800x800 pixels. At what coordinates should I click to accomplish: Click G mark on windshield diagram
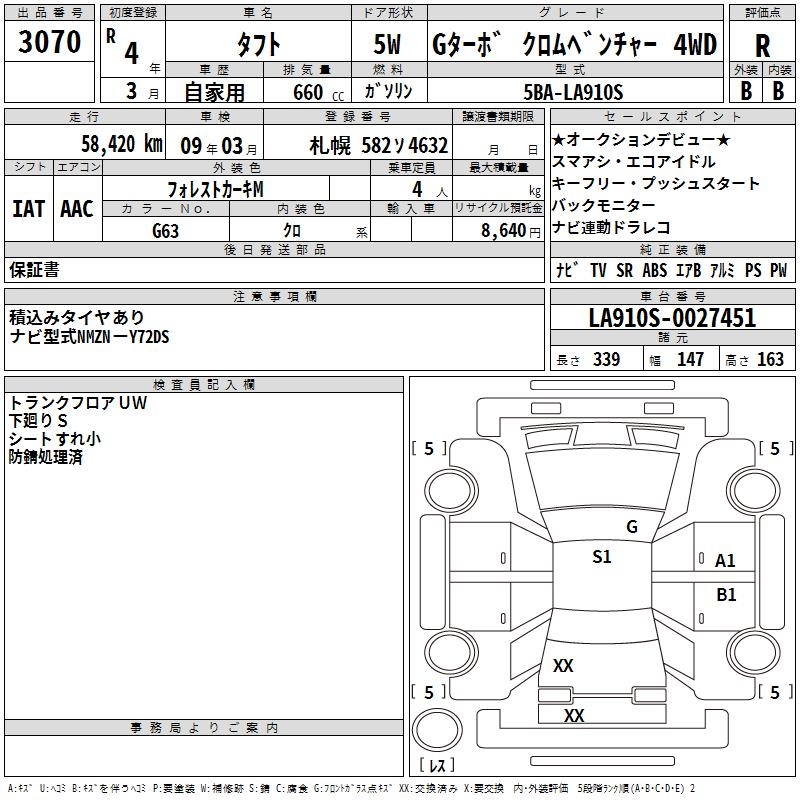tap(632, 527)
